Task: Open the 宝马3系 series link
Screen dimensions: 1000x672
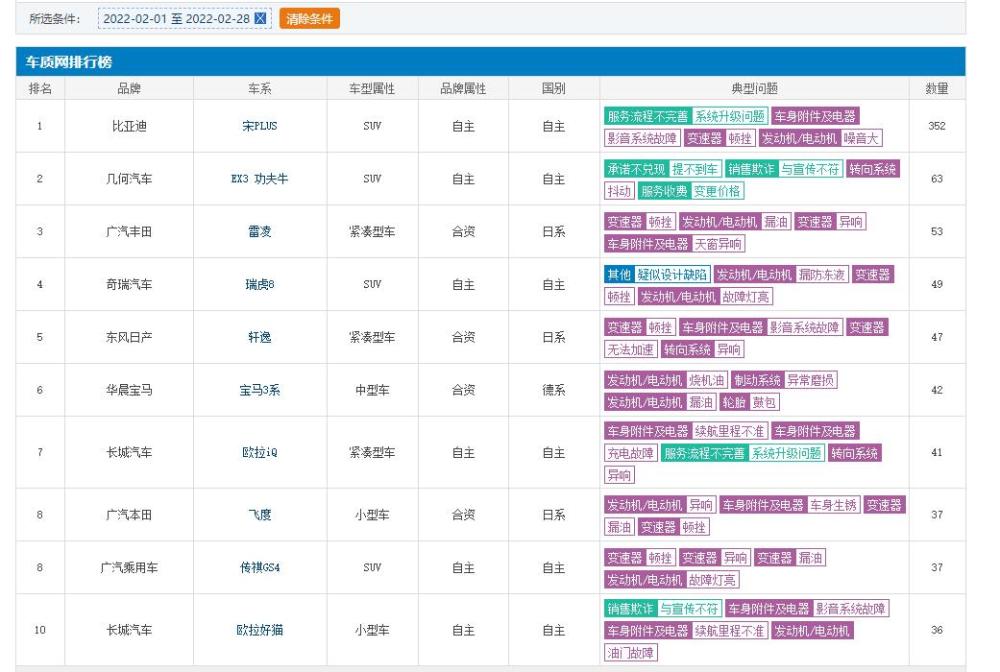Action: pyautogui.click(x=260, y=390)
